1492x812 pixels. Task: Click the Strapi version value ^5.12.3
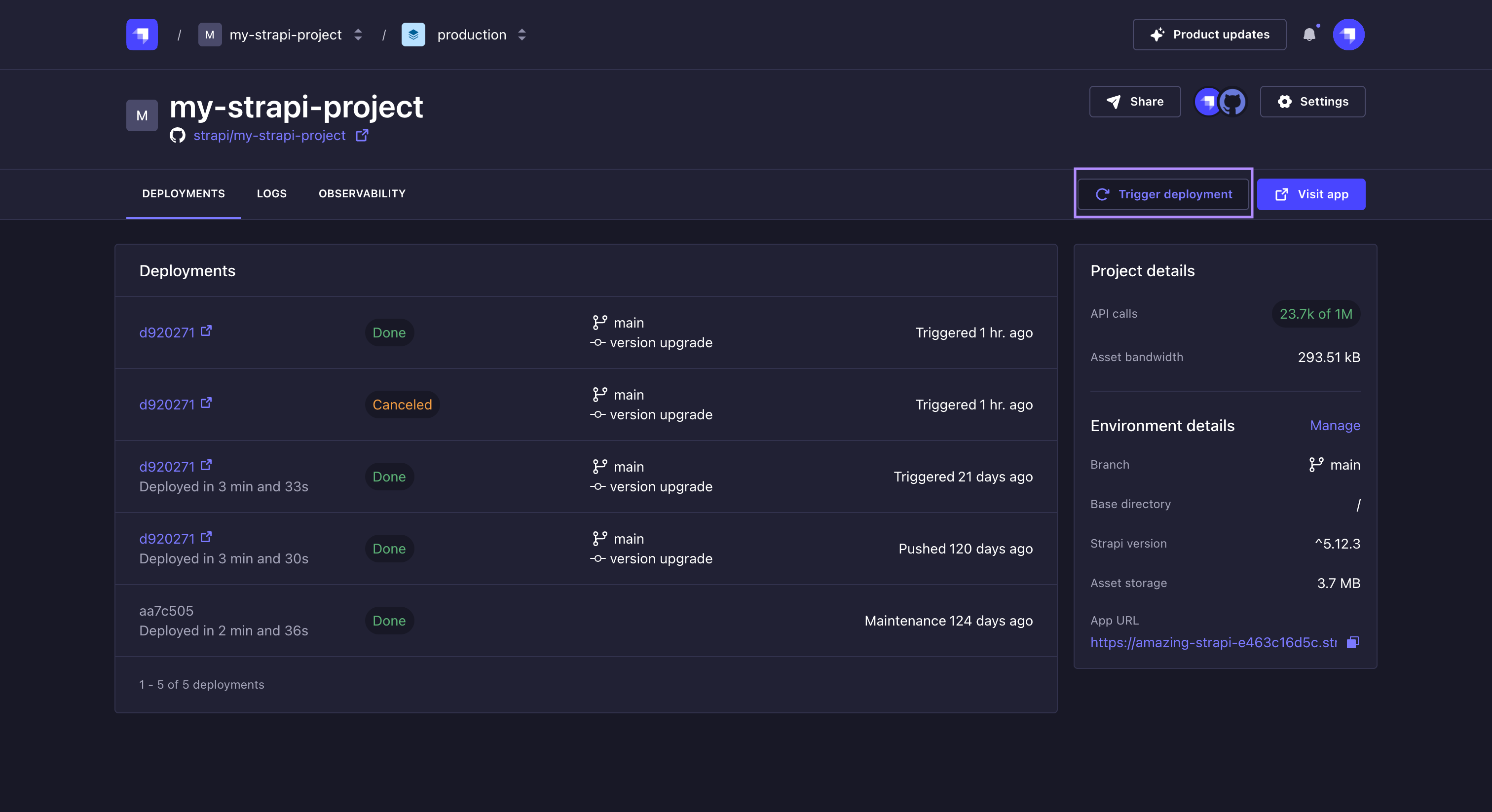(x=1338, y=544)
